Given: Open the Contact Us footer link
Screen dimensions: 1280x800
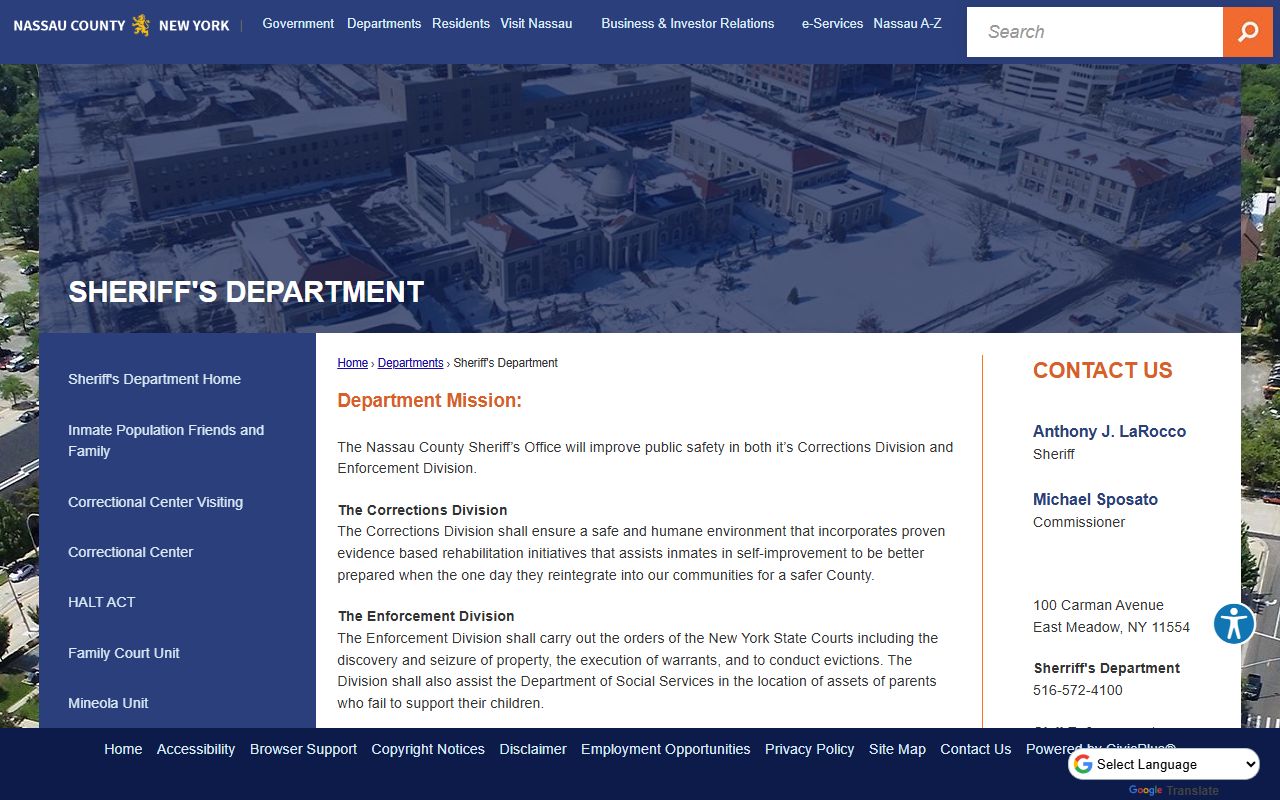Looking at the screenshot, I should 975,749.
